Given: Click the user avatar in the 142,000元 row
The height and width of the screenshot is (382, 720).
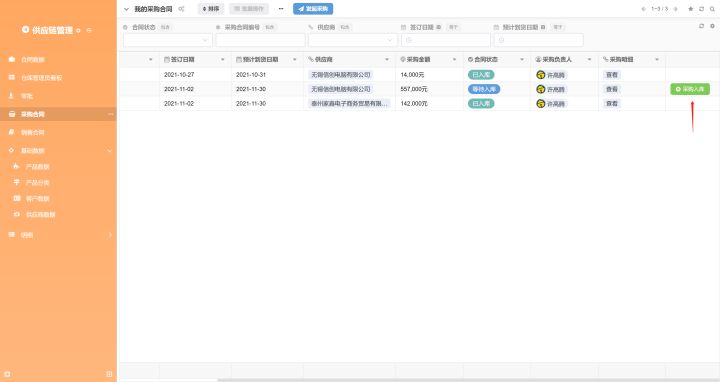Looking at the screenshot, I should click(540, 104).
